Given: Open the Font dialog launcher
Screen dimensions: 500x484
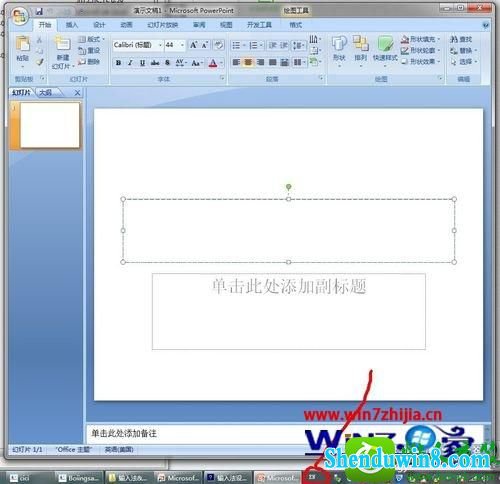Looking at the screenshot, I should (222, 78).
